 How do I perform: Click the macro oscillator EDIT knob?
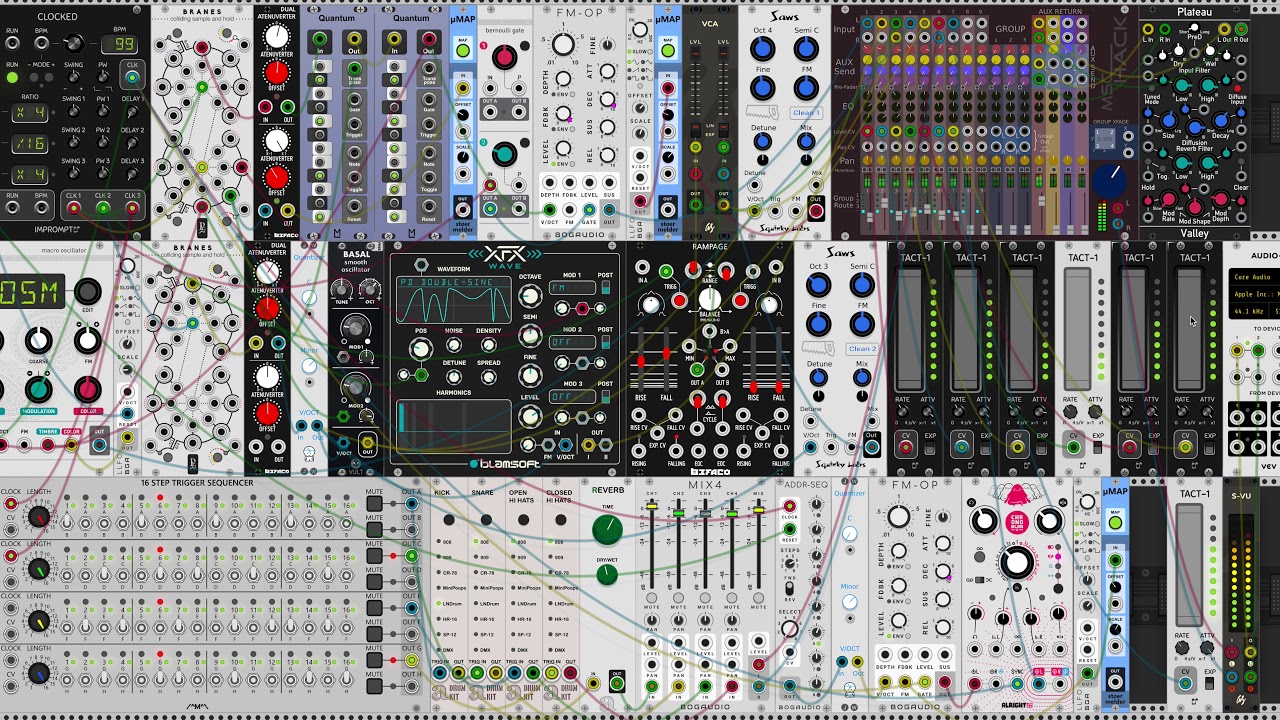[87, 291]
